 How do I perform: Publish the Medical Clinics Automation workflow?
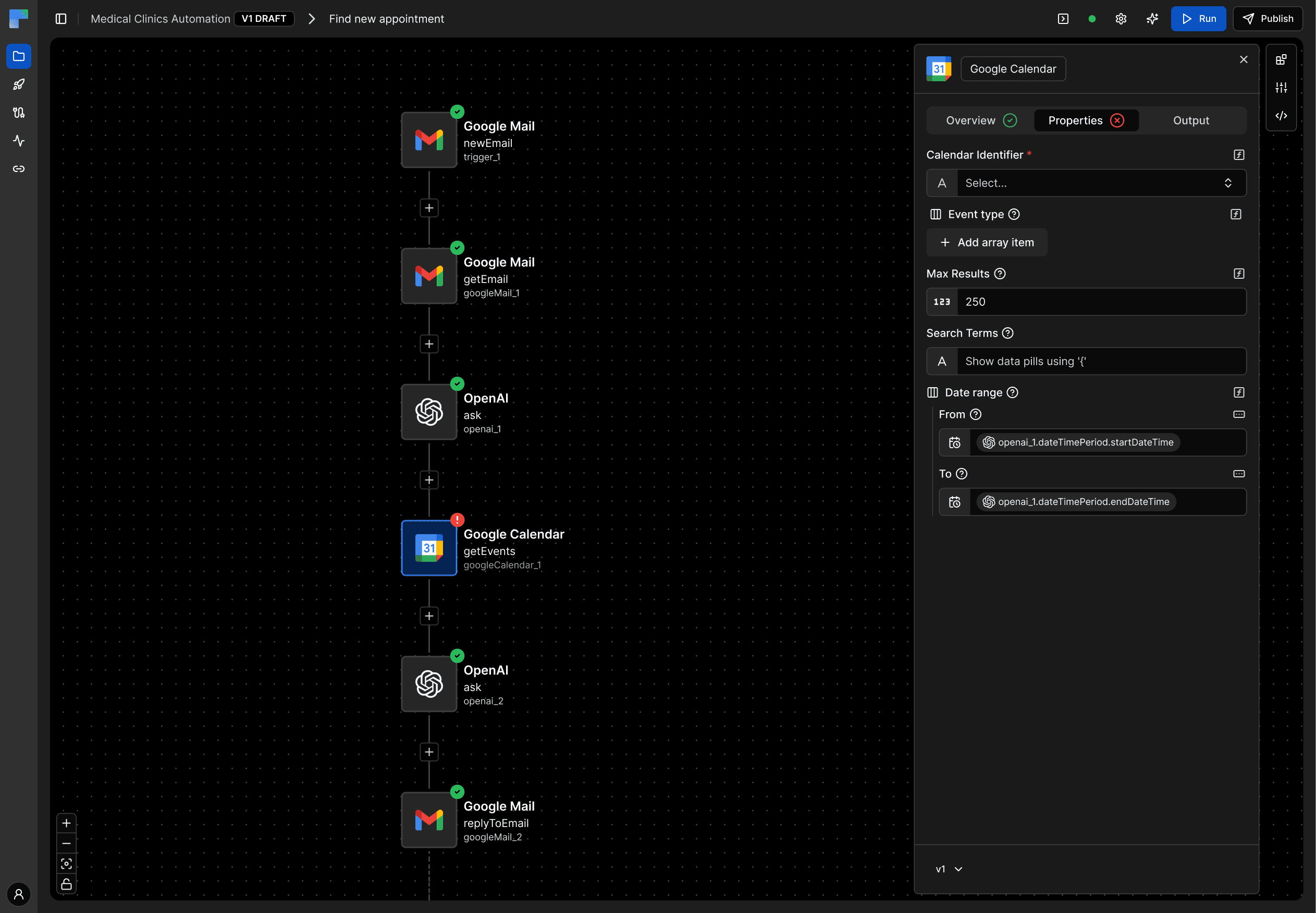click(1268, 18)
